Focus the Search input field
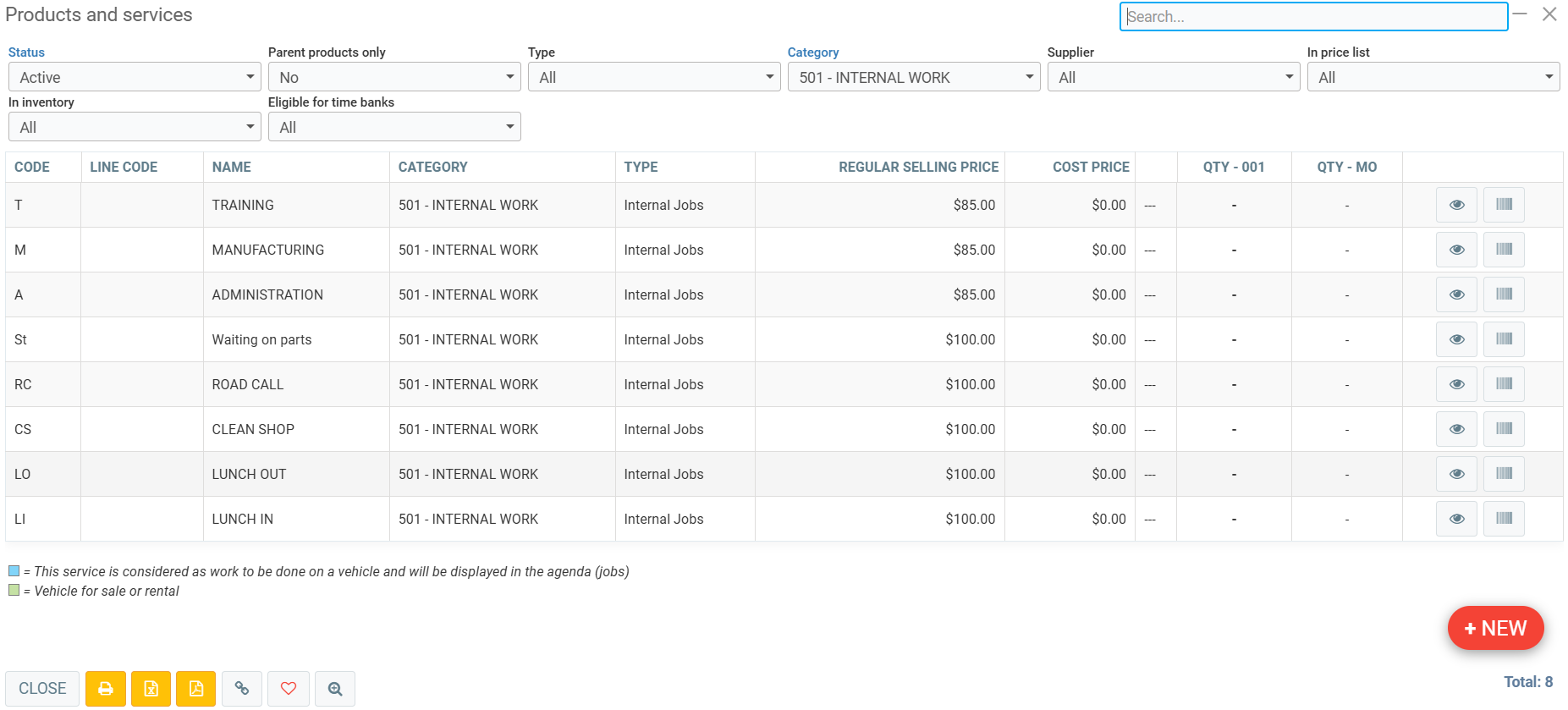Screen dimensions: 1568x710 (x=1312, y=17)
